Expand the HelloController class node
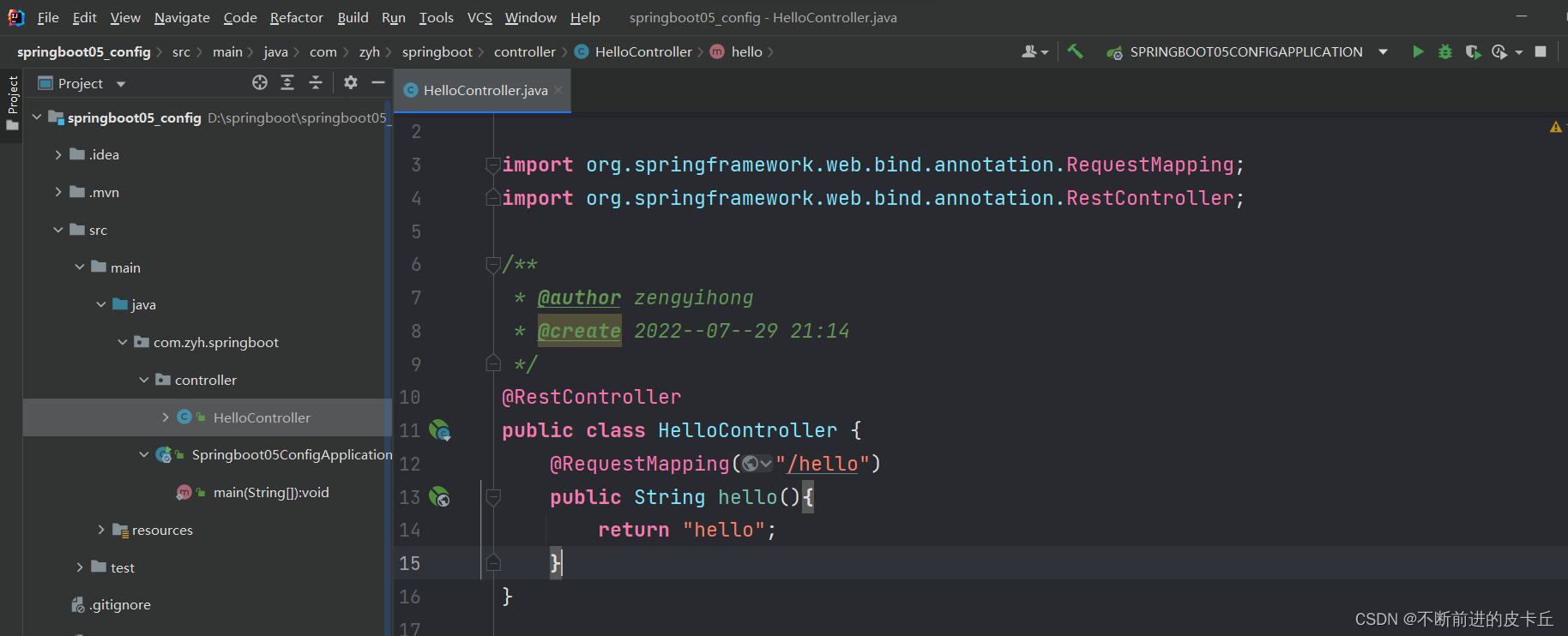The height and width of the screenshot is (636, 1568). point(166,417)
